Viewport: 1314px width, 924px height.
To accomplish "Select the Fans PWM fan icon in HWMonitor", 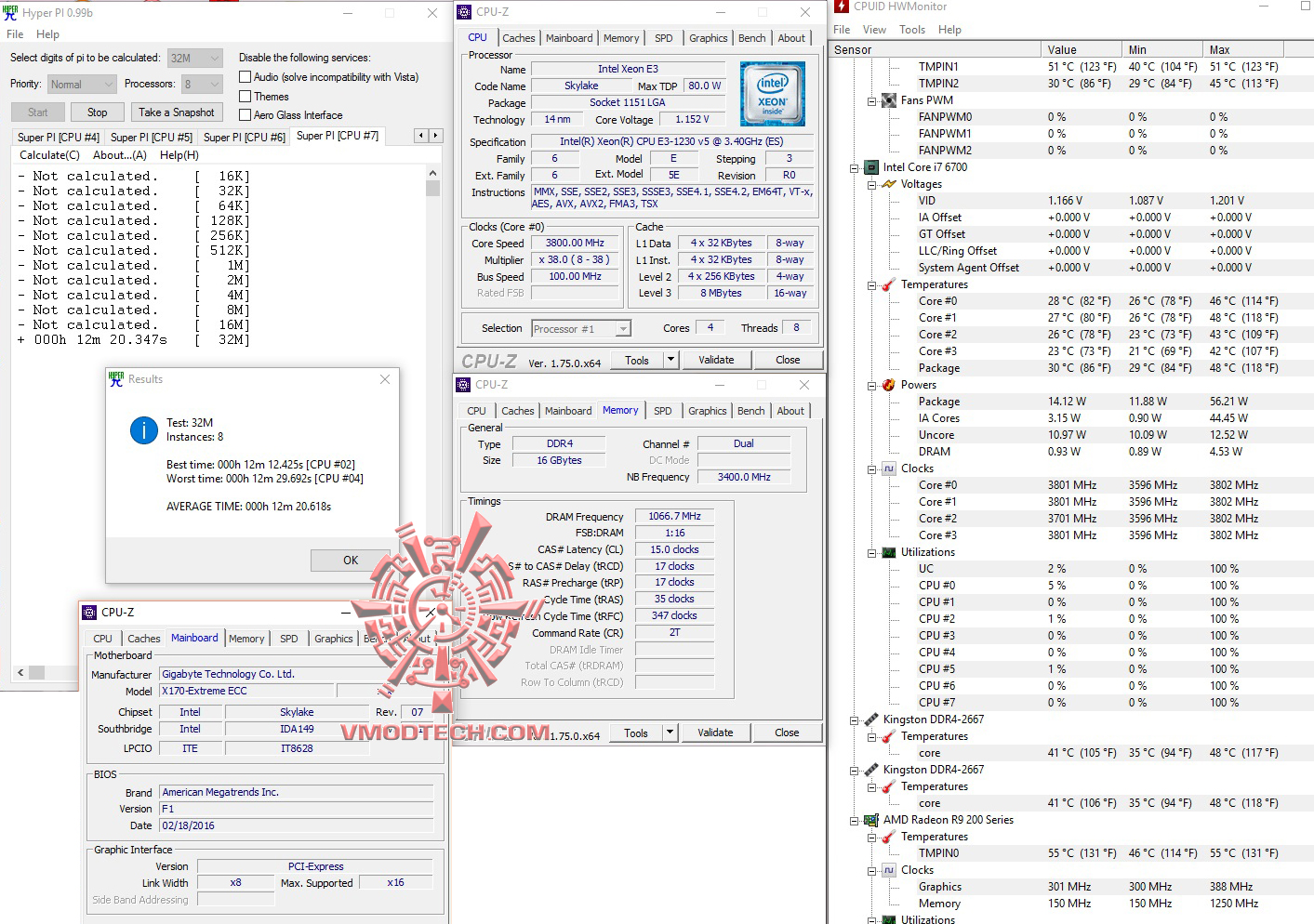I will coord(889,100).
